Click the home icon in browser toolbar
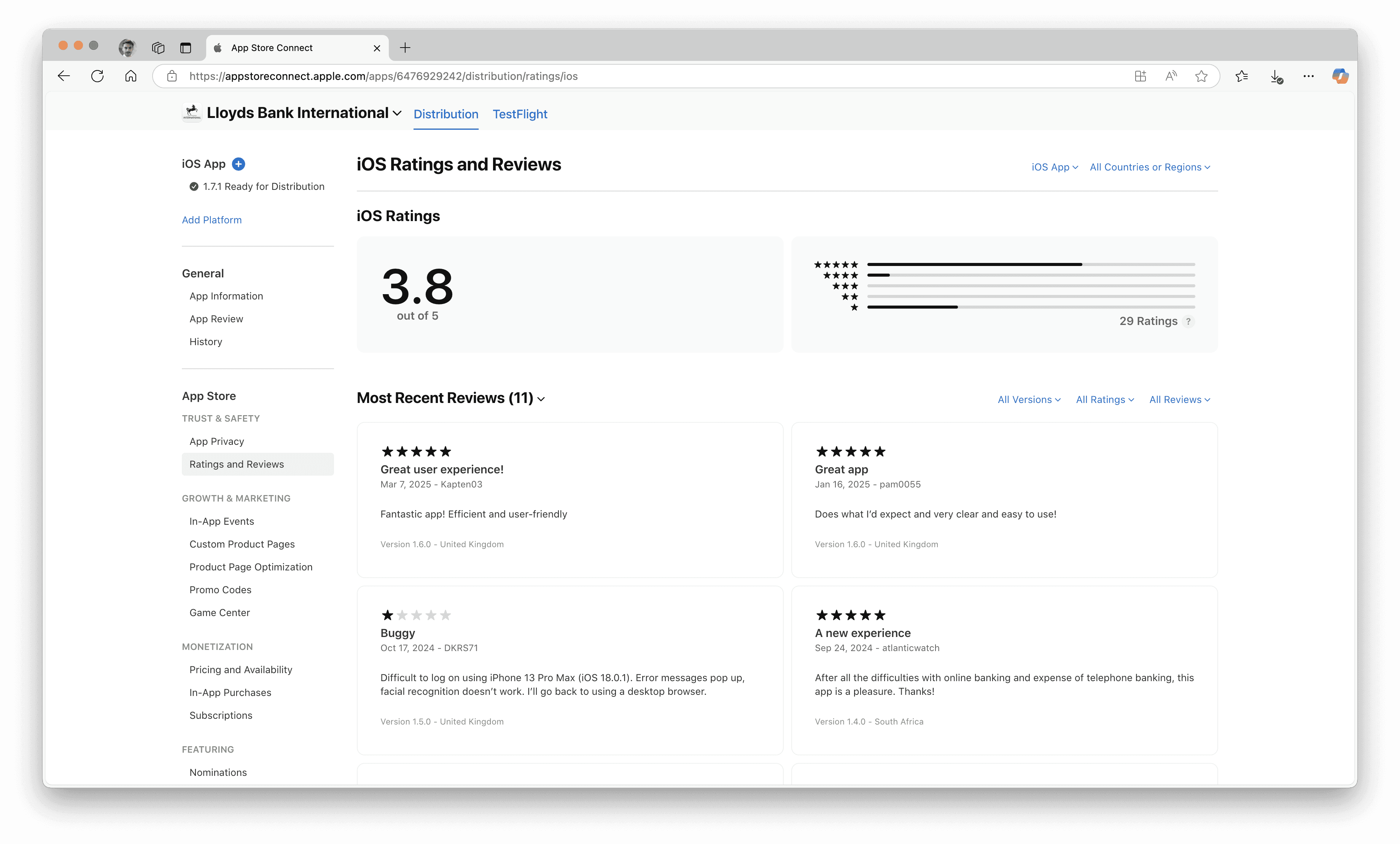The image size is (1400, 844). (x=131, y=76)
